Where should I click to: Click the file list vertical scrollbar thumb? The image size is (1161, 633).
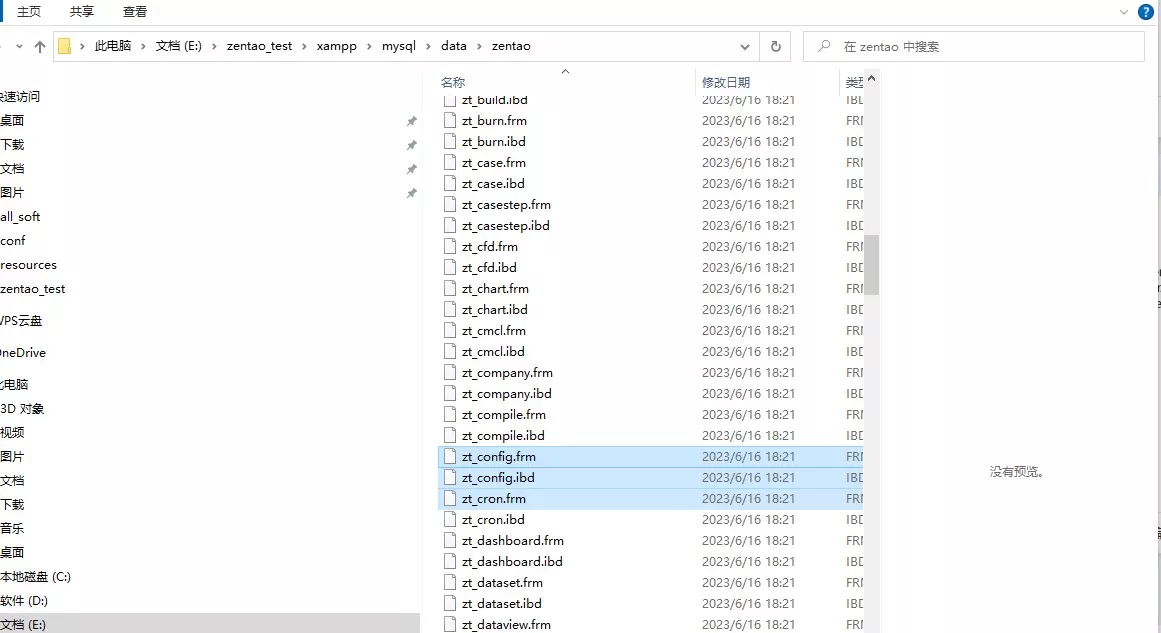coord(871,265)
